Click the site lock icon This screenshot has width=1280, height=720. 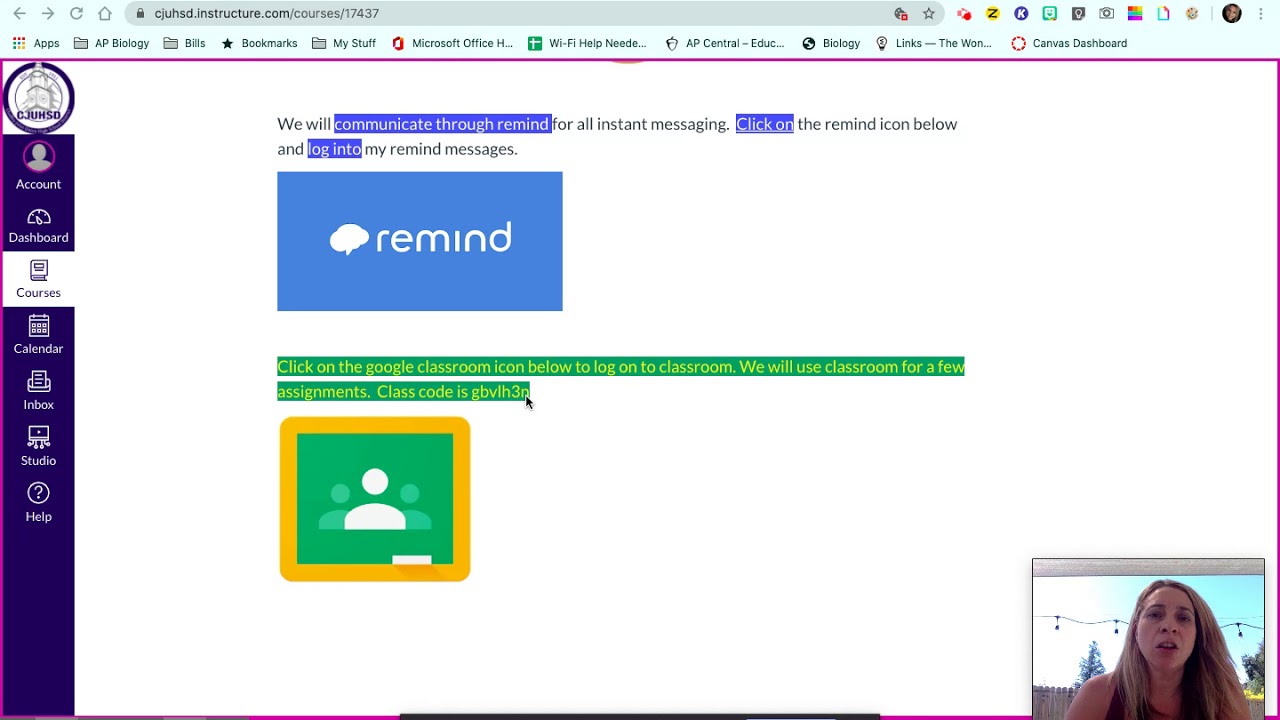(140, 13)
